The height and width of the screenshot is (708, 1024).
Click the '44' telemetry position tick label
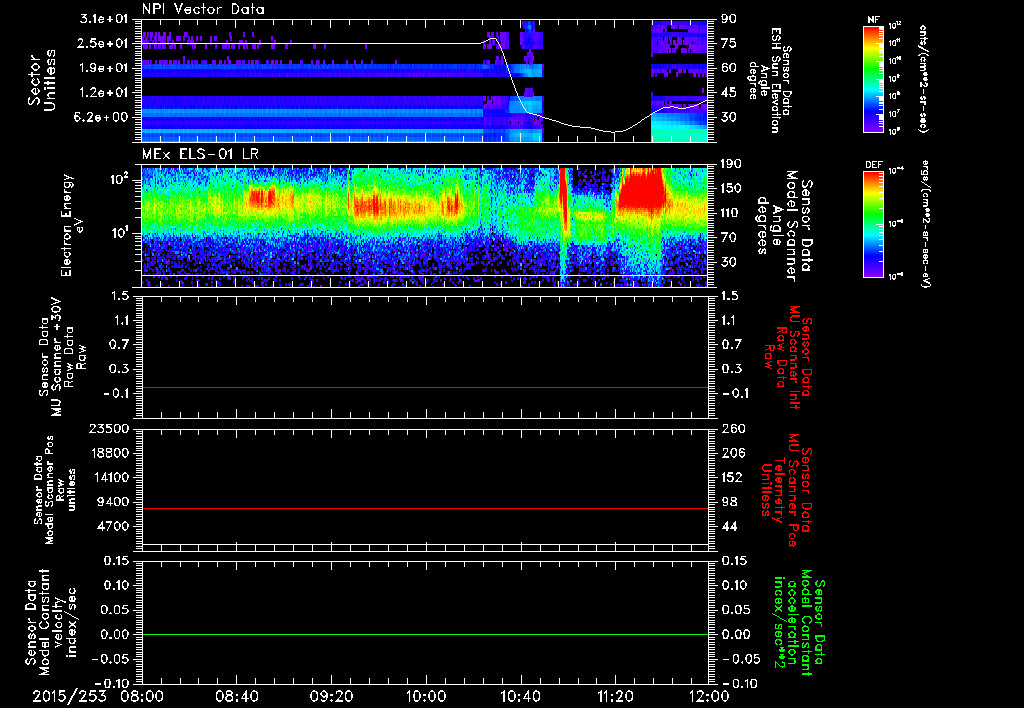coord(729,526)
